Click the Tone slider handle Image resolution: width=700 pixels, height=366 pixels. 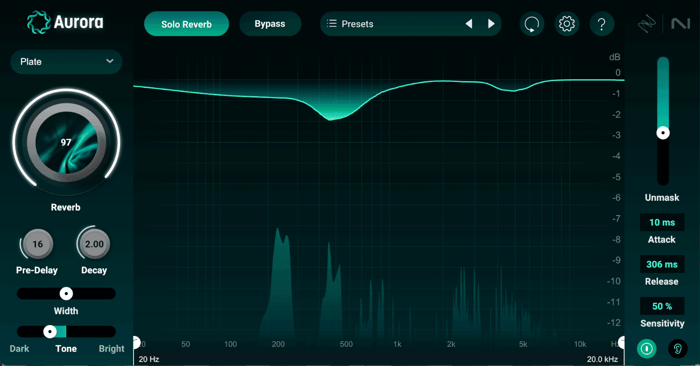click(50, 332)
